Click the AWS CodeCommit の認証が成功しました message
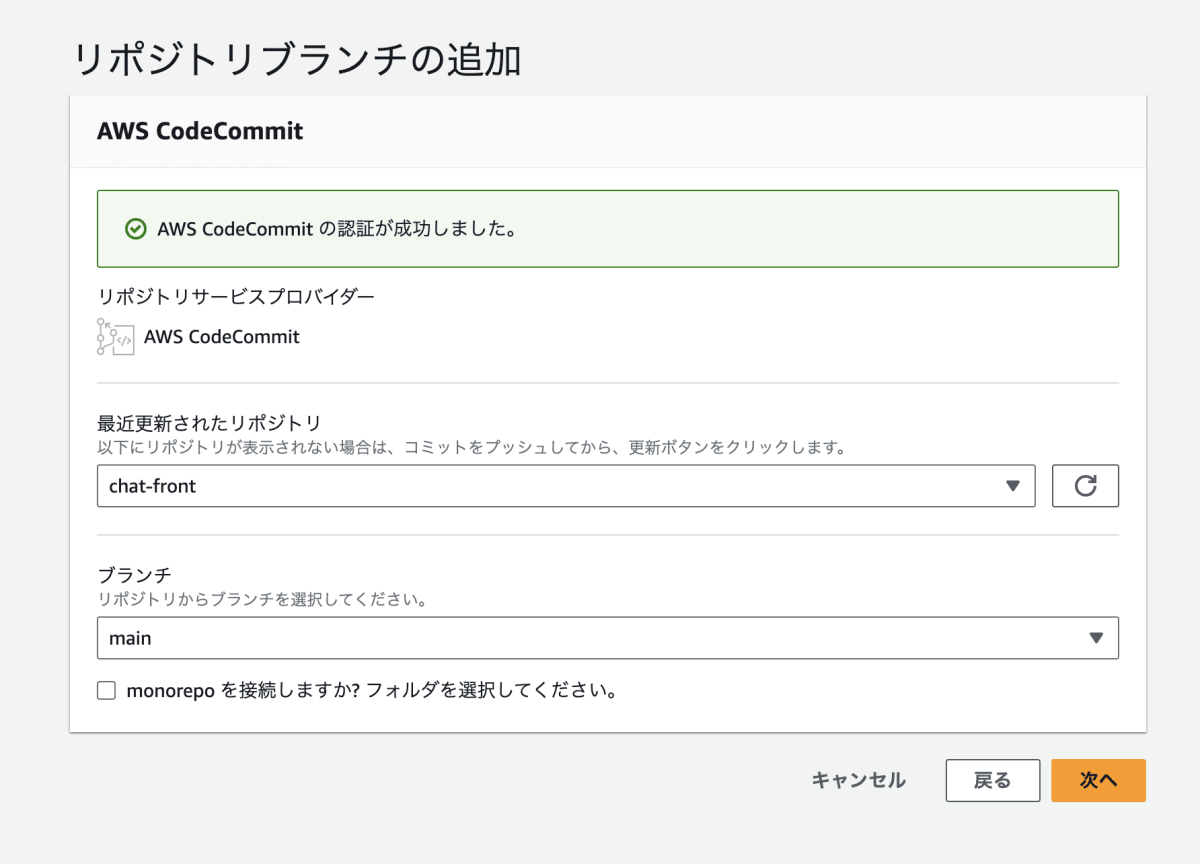This screenshot has height=864, width=1200. (337, 229)
